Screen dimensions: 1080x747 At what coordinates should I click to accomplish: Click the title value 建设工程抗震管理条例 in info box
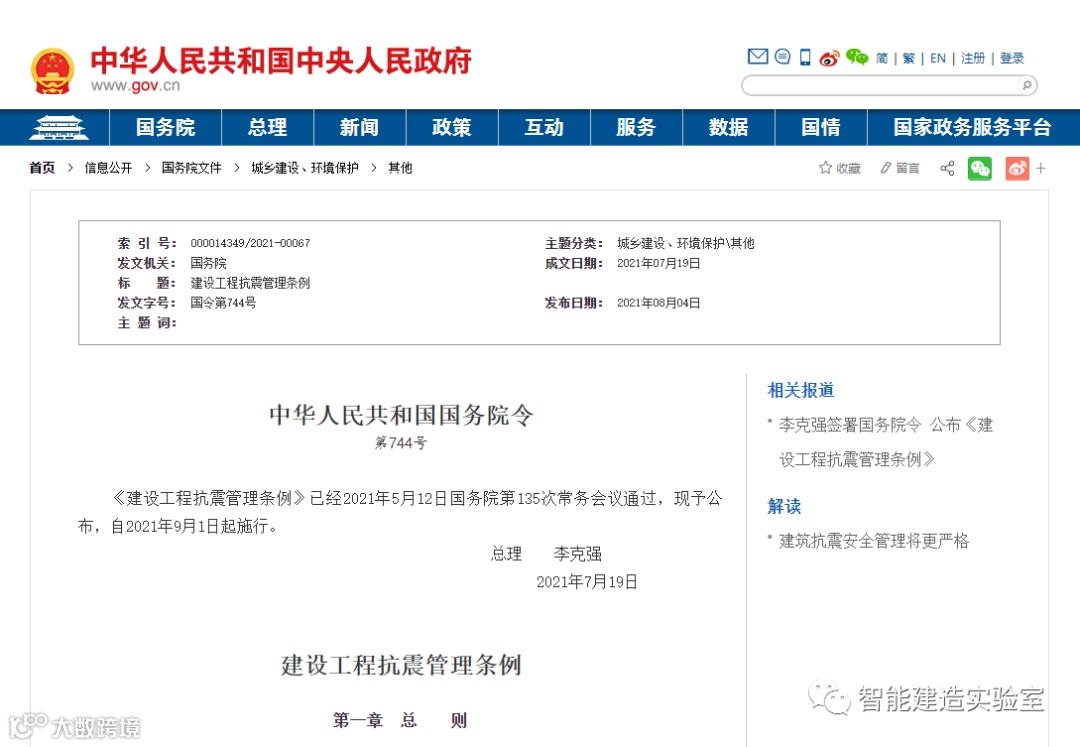(x=250, y=283)
